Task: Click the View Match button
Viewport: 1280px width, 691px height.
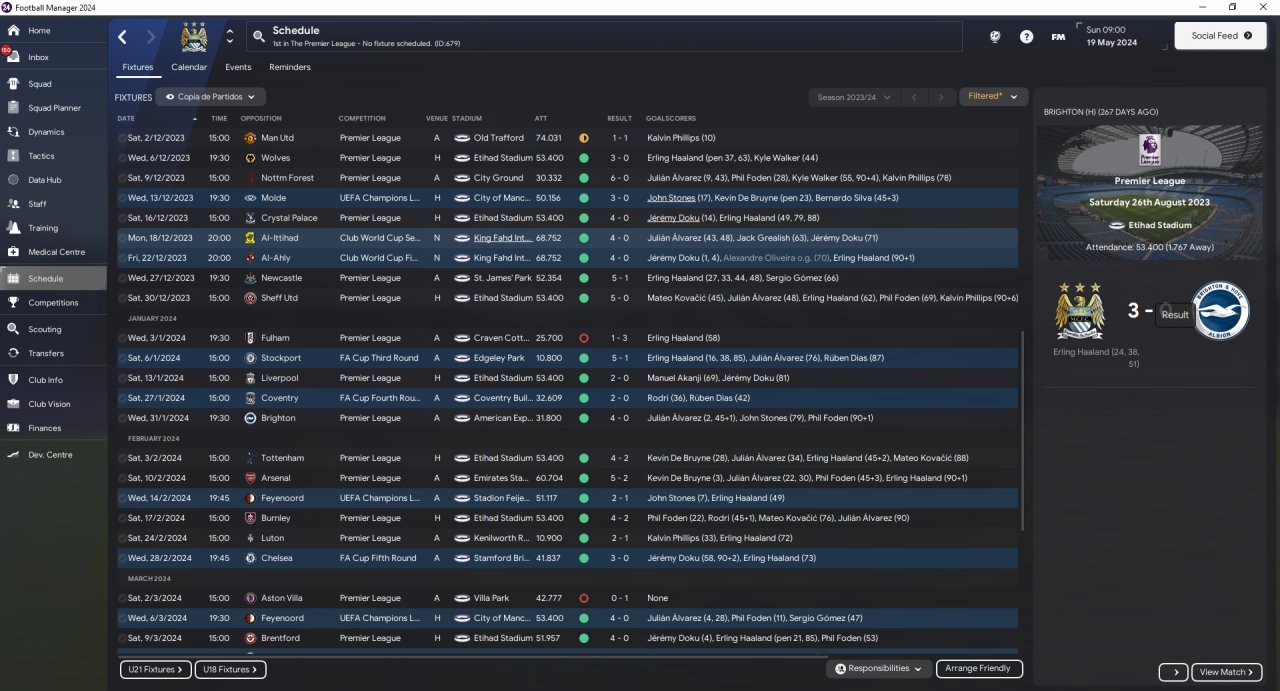Action: pos(1226,672)
